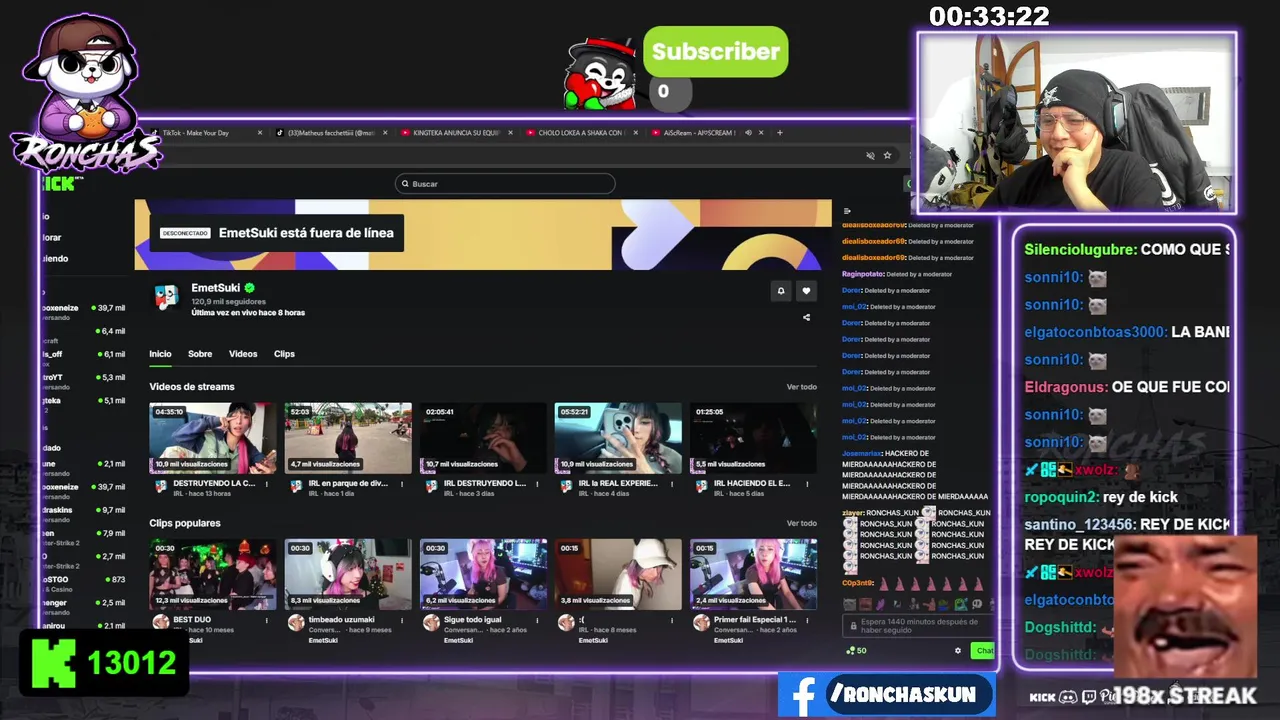Open options menu for Sigue todo igual clip
1280x720 pixels.
(x=537, y=620)
